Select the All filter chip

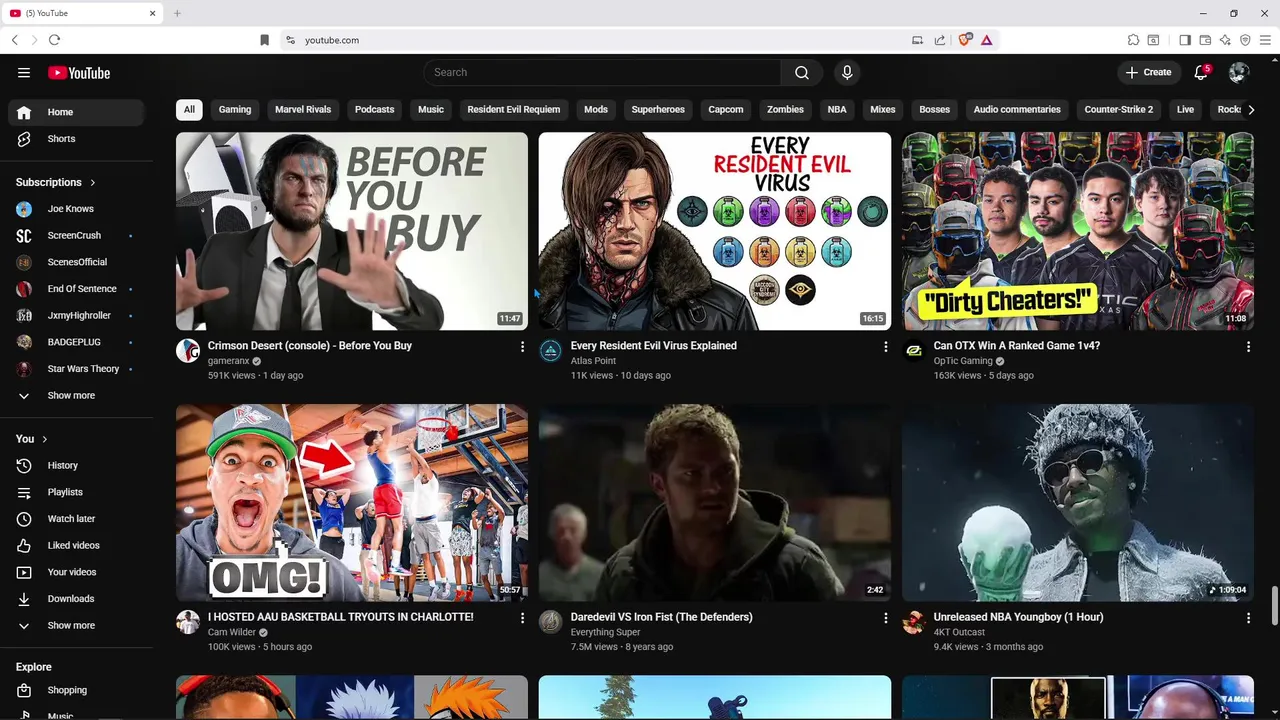click(189, 109)
